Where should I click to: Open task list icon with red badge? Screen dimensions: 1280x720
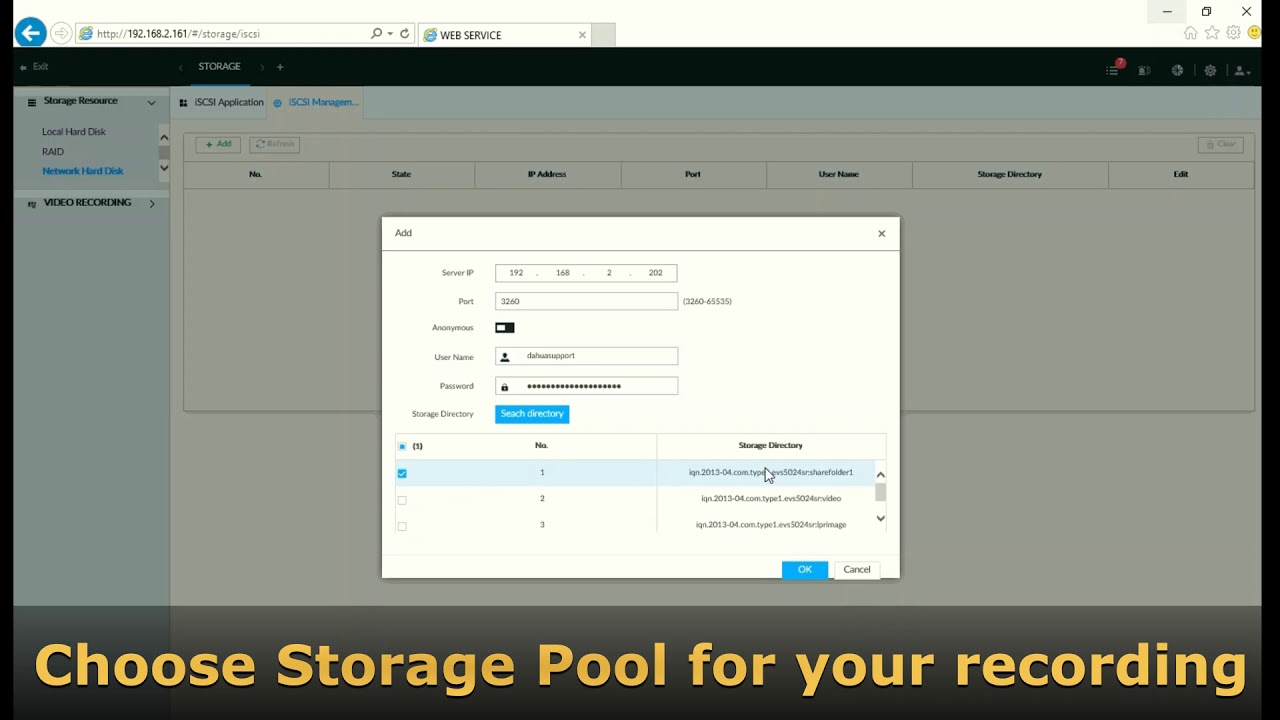tap(1114, 69)
